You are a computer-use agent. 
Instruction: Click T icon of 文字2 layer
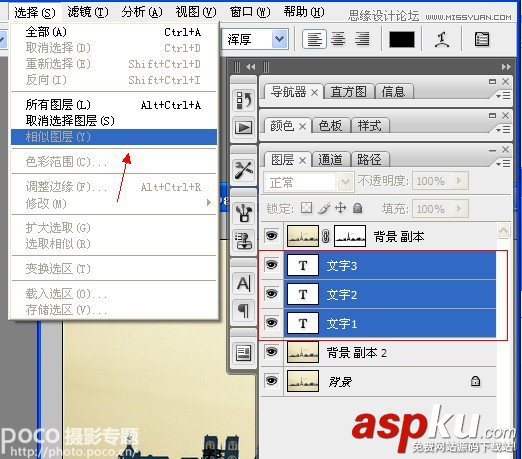[303, 294]
